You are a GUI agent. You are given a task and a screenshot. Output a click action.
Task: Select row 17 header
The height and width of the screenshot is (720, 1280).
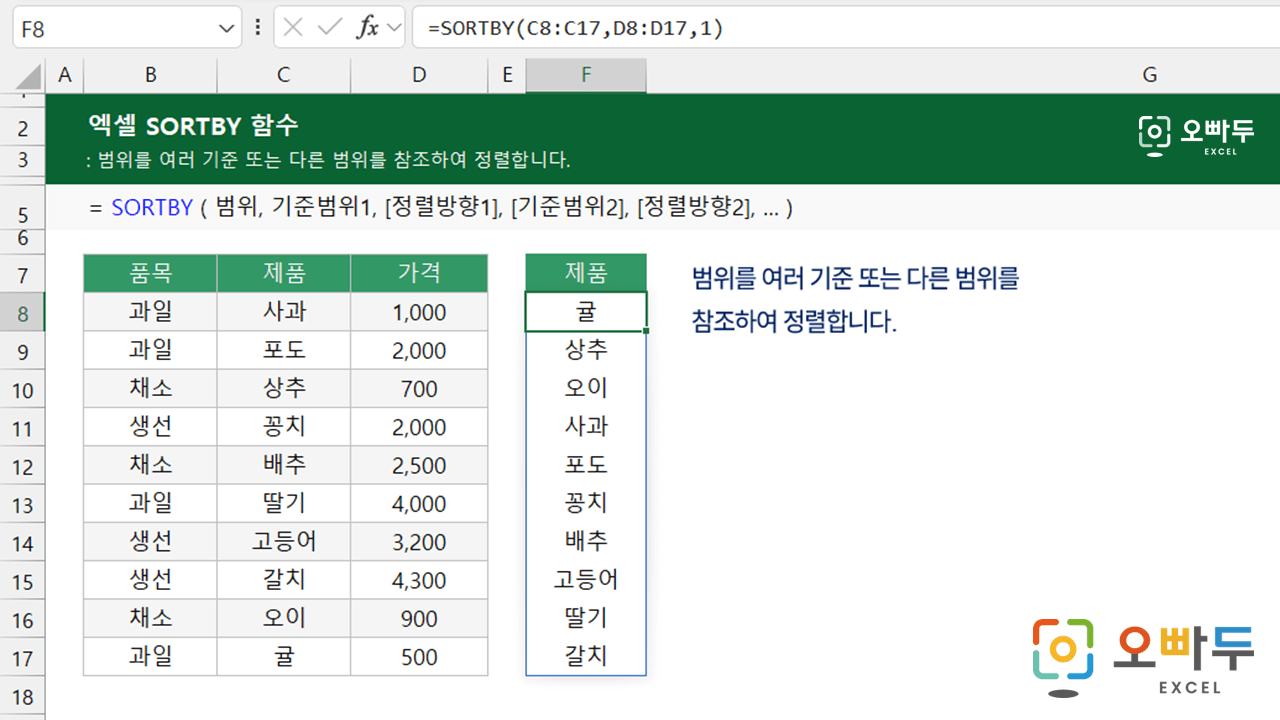23,658
